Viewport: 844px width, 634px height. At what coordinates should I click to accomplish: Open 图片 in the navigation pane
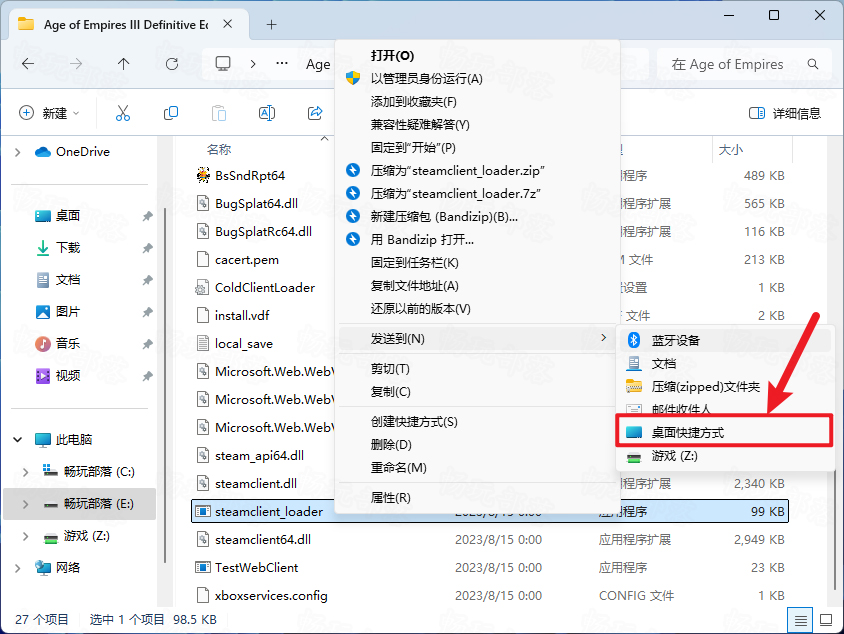point(68,312)
